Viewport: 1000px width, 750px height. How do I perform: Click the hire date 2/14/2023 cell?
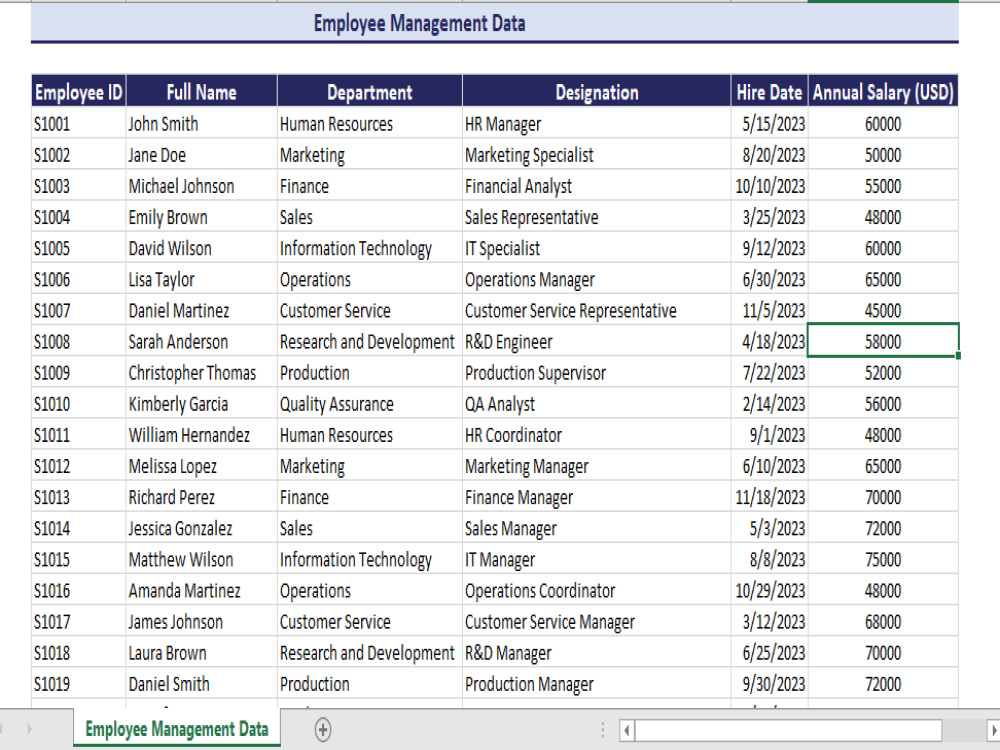(x=769, y=404)
